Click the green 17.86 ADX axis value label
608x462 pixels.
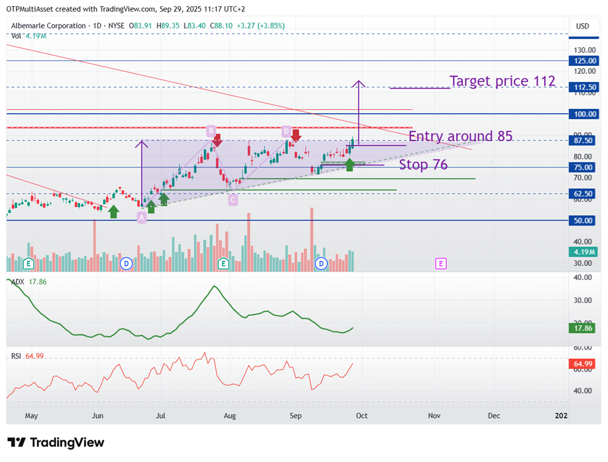point(582,328)
